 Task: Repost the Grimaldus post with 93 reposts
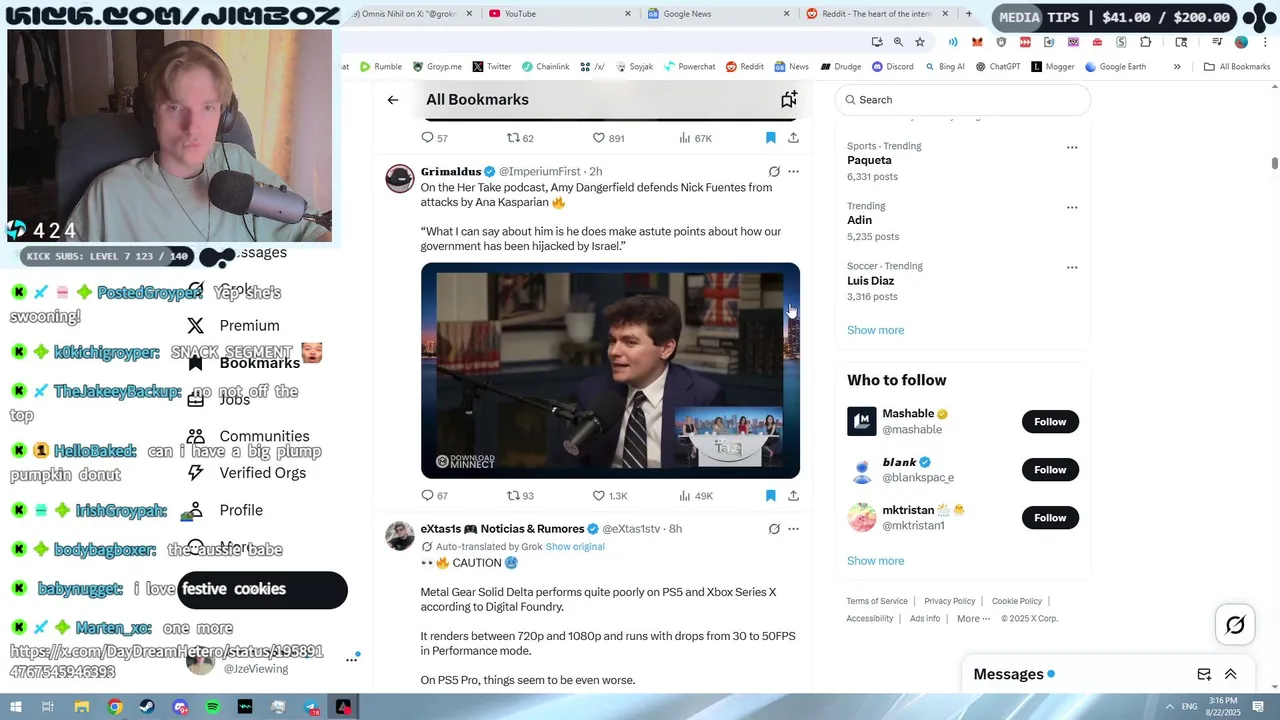520,496
